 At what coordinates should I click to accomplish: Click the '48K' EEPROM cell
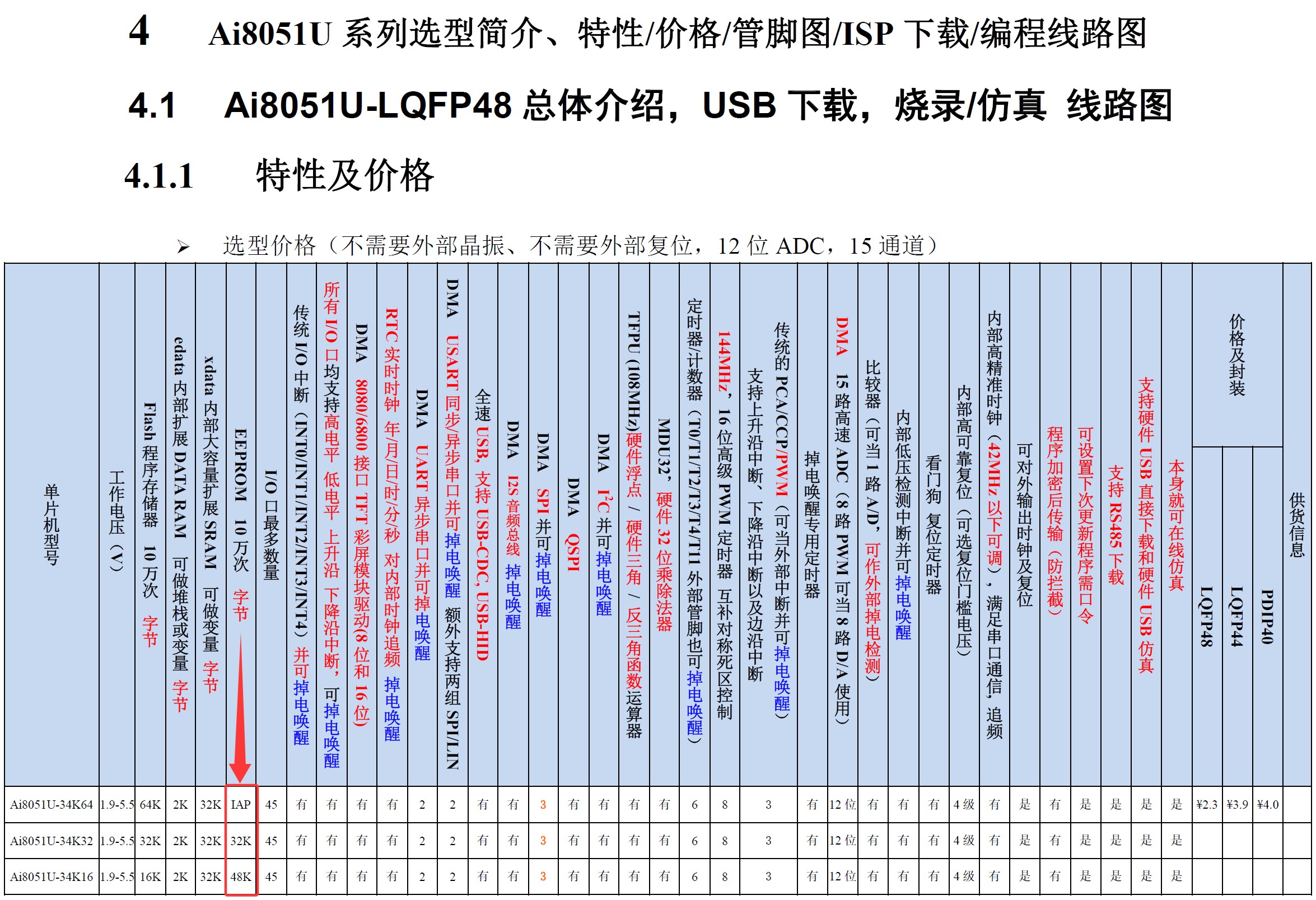[x=241, y=877]
